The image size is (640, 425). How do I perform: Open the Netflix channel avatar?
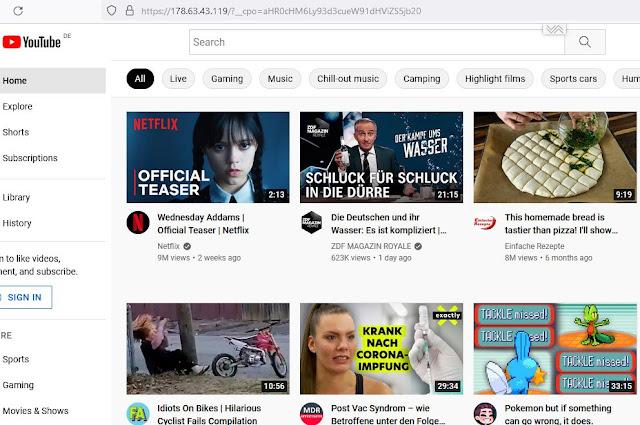pos(138,223)
